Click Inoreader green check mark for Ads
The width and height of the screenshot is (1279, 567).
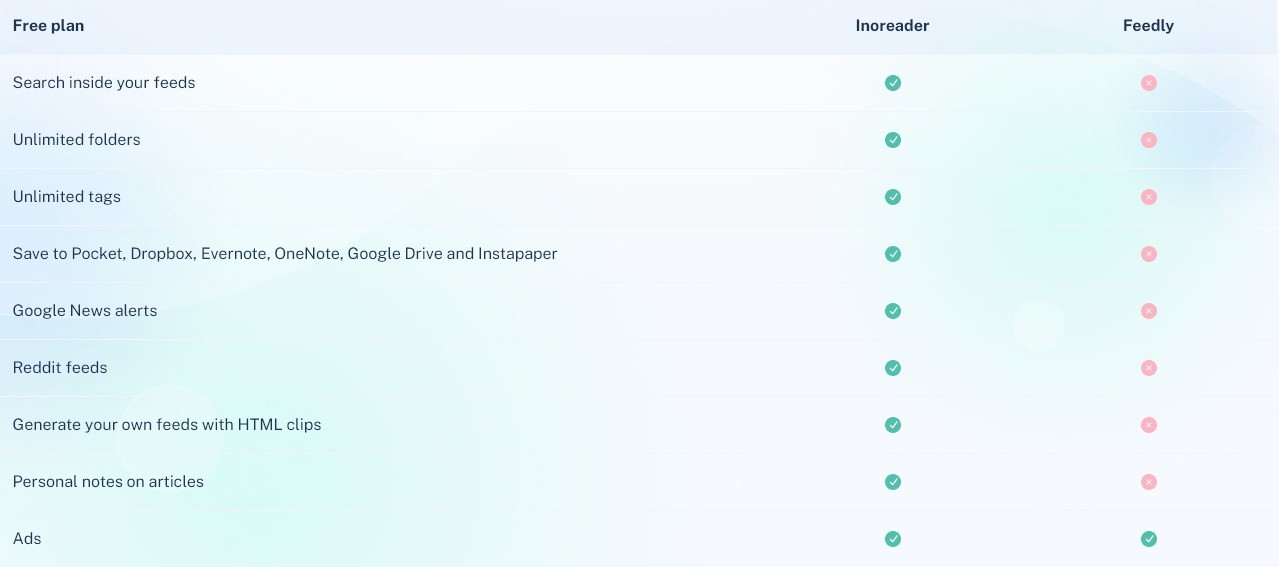click(x=893, y=539)
